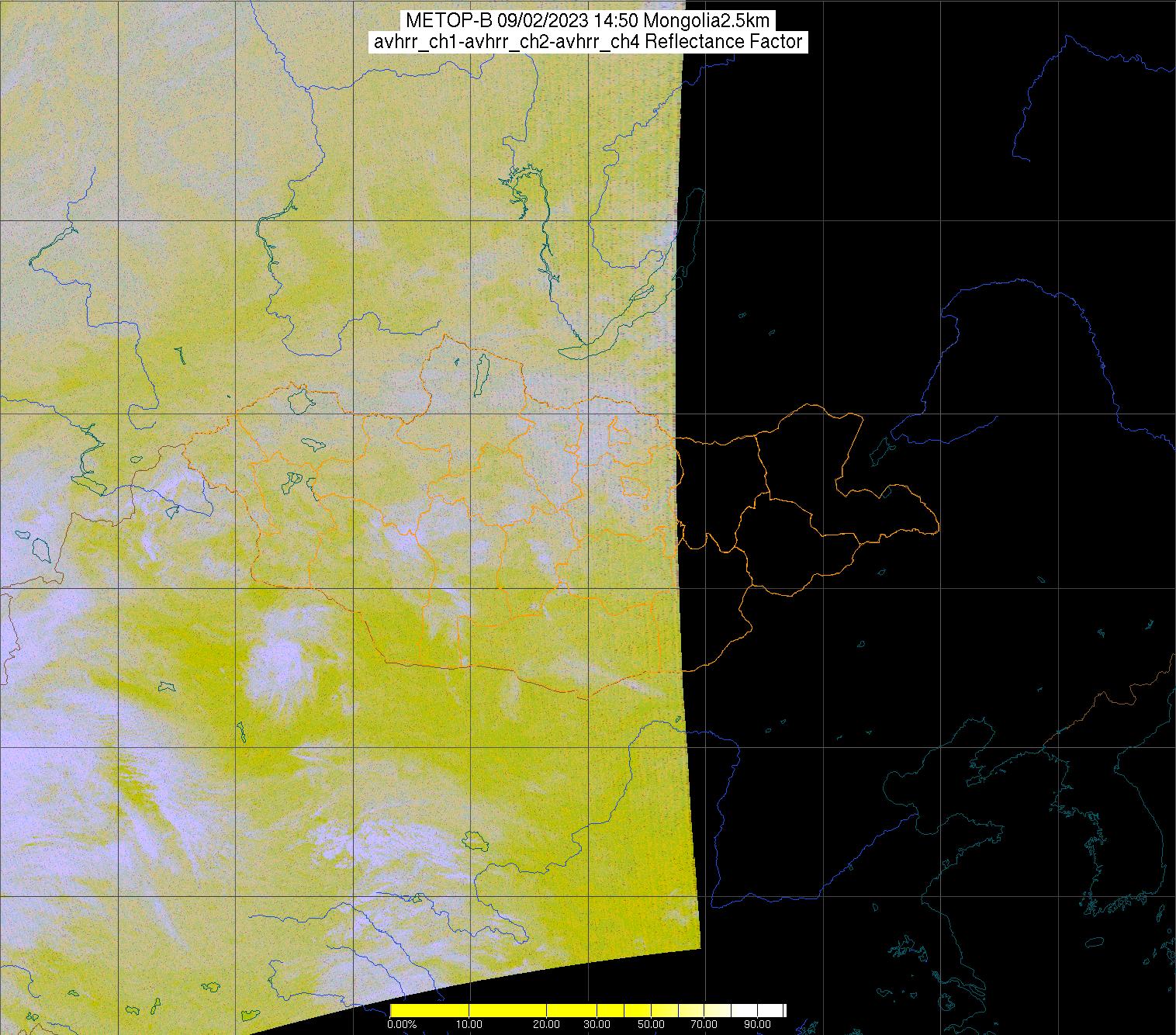
Task: Click the title "METOP-B 09/02/2023 14:50 Mongolia2.5km"
Action: pos(588,21)
